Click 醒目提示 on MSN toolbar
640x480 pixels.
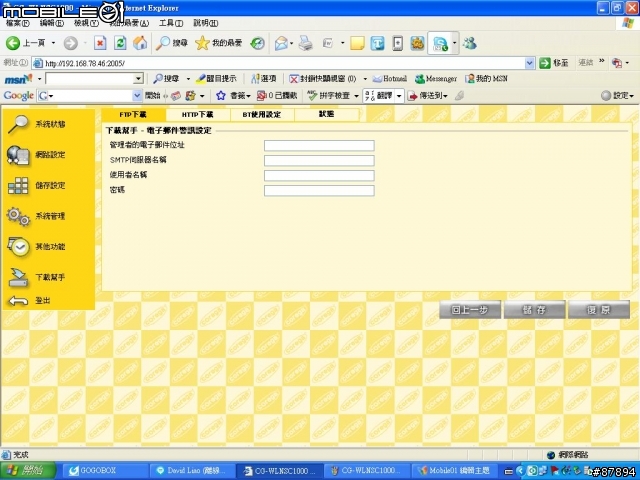(216, 78)
